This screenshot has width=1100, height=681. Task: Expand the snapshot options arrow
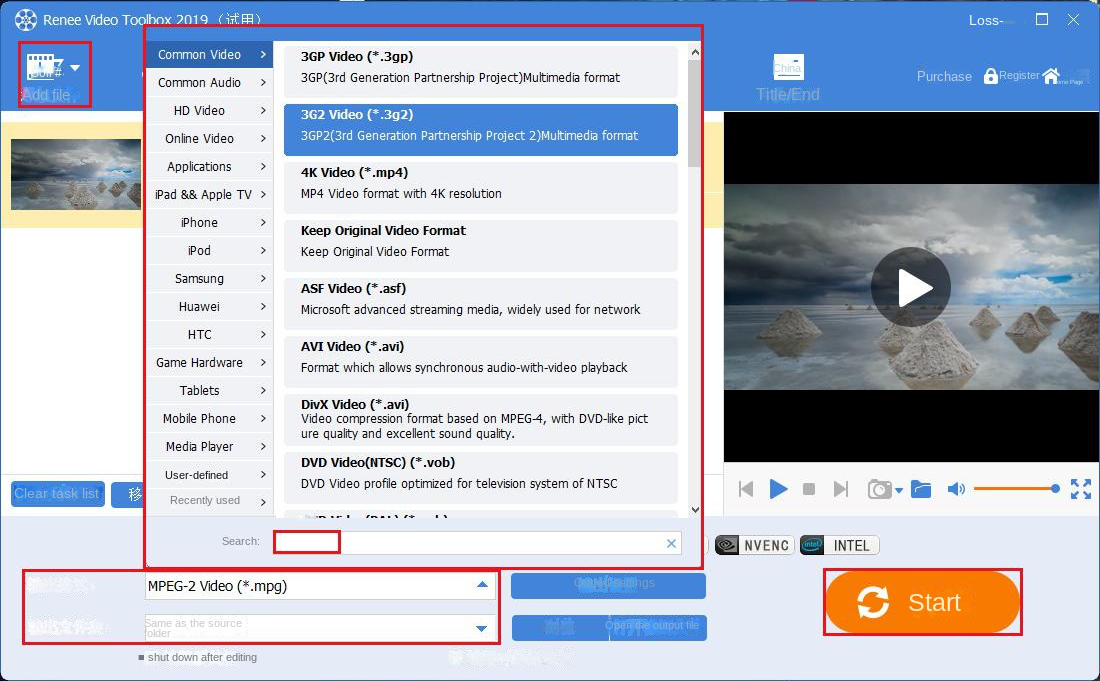click(x=899, y=490)
